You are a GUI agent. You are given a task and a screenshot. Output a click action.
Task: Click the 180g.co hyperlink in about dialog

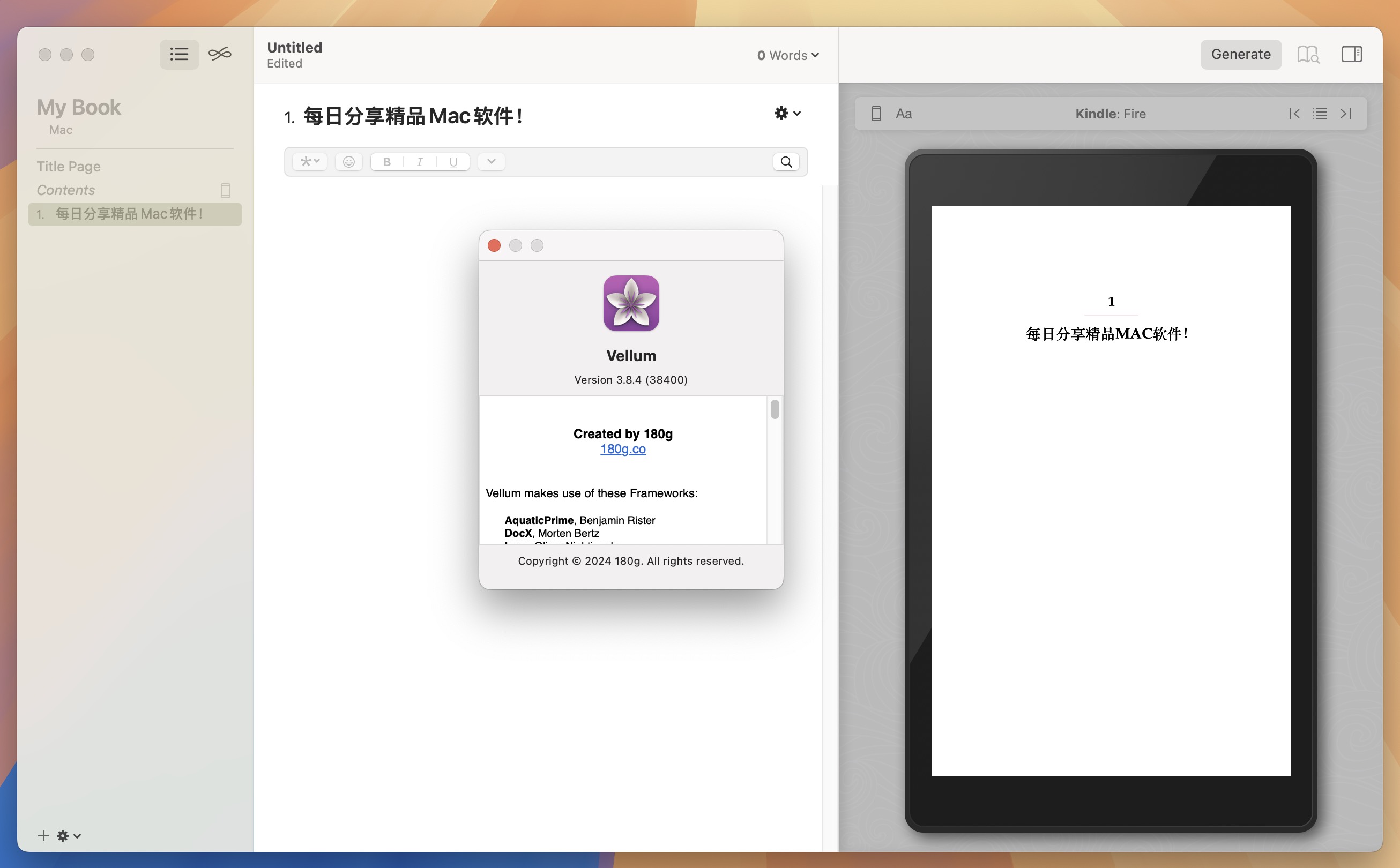pyautogui.click(x=623, y=449)
